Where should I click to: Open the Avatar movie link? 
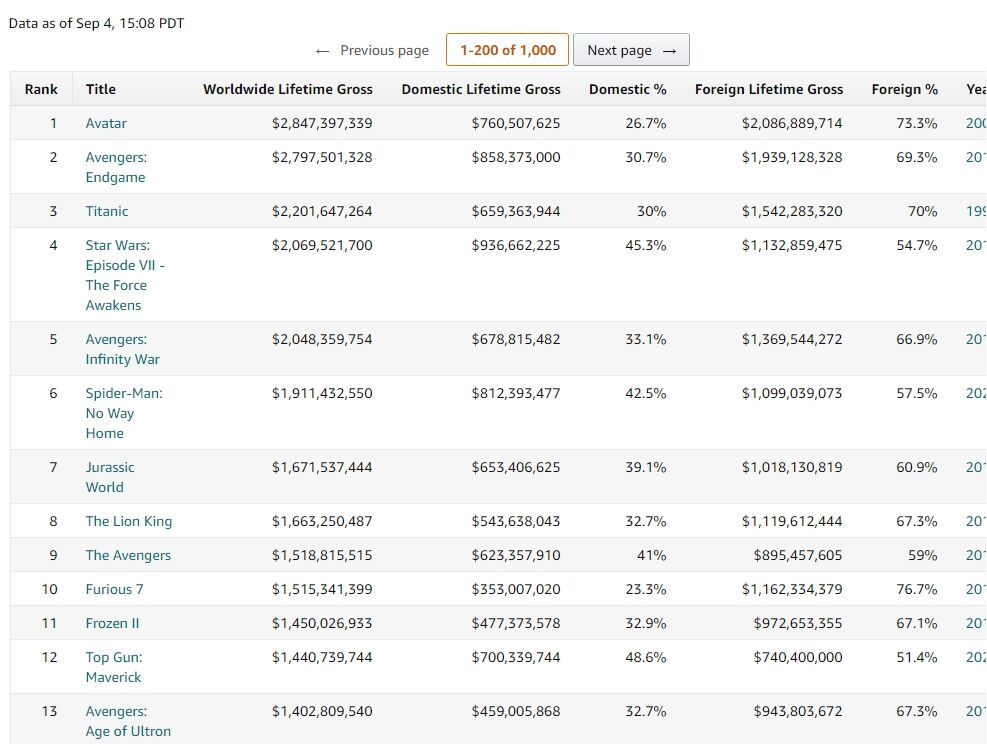[106, 123]
